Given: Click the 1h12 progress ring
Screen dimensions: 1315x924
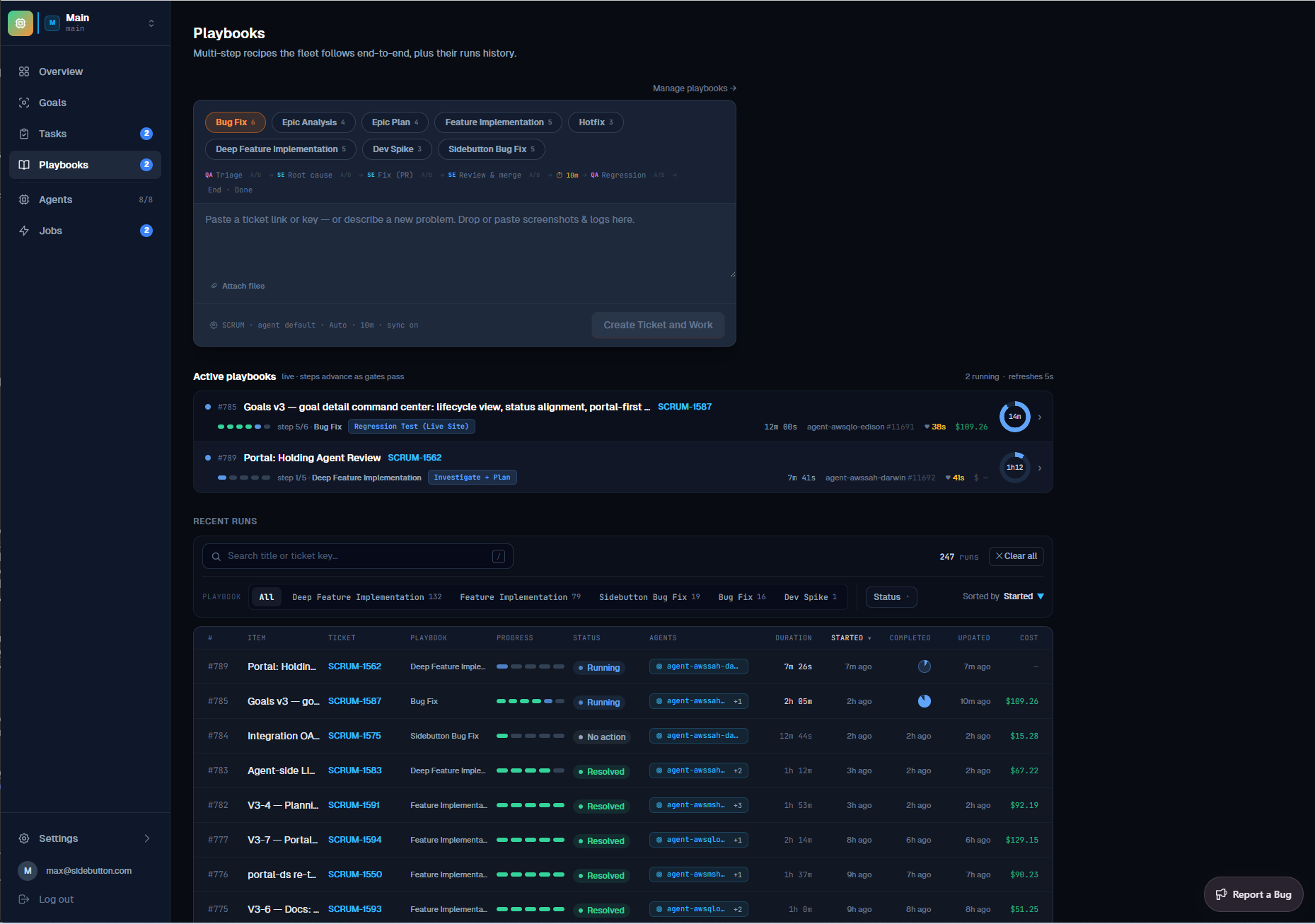Looking at the screenshot, I should point(1014,468).
